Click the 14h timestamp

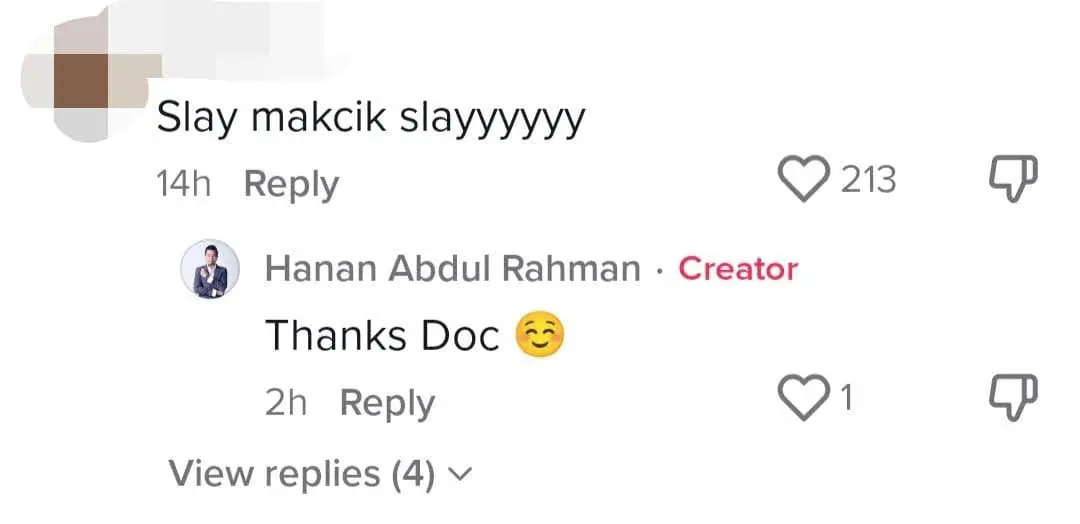click(184, 184)
